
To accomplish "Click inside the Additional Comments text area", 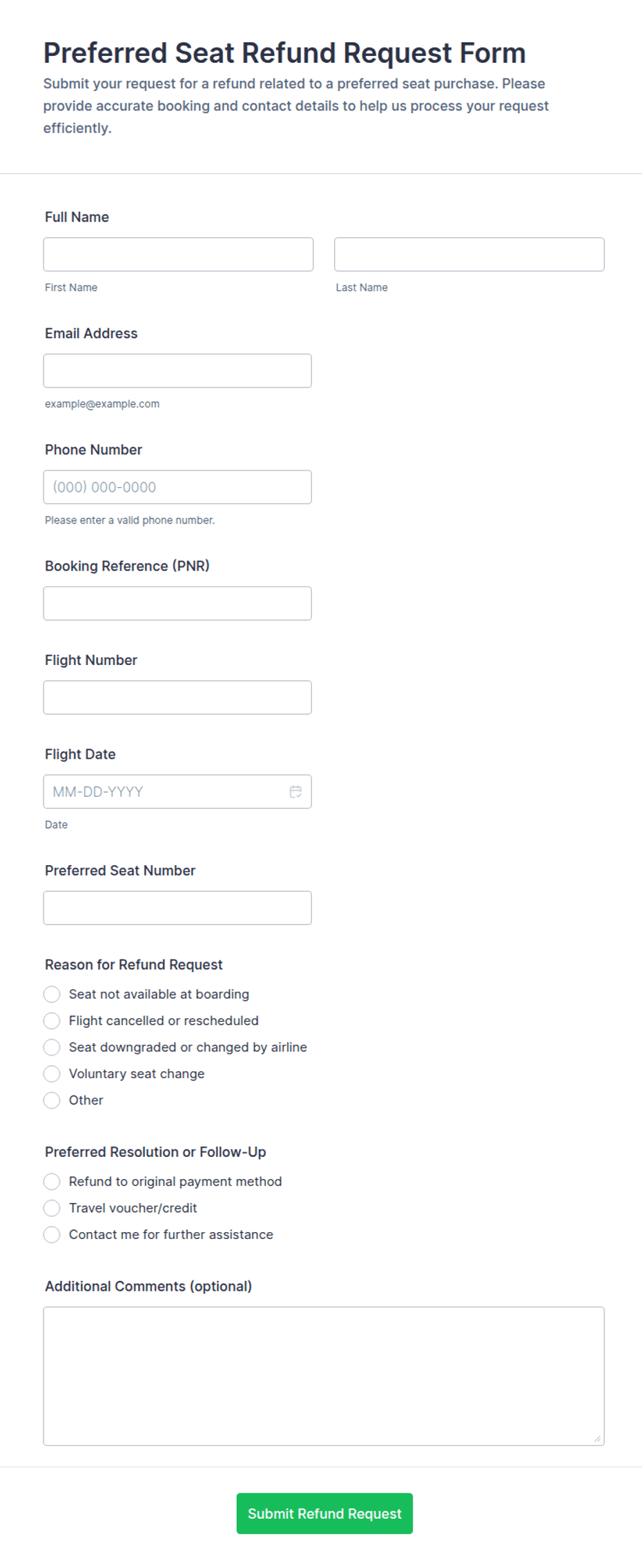I will coord(324,1376).
